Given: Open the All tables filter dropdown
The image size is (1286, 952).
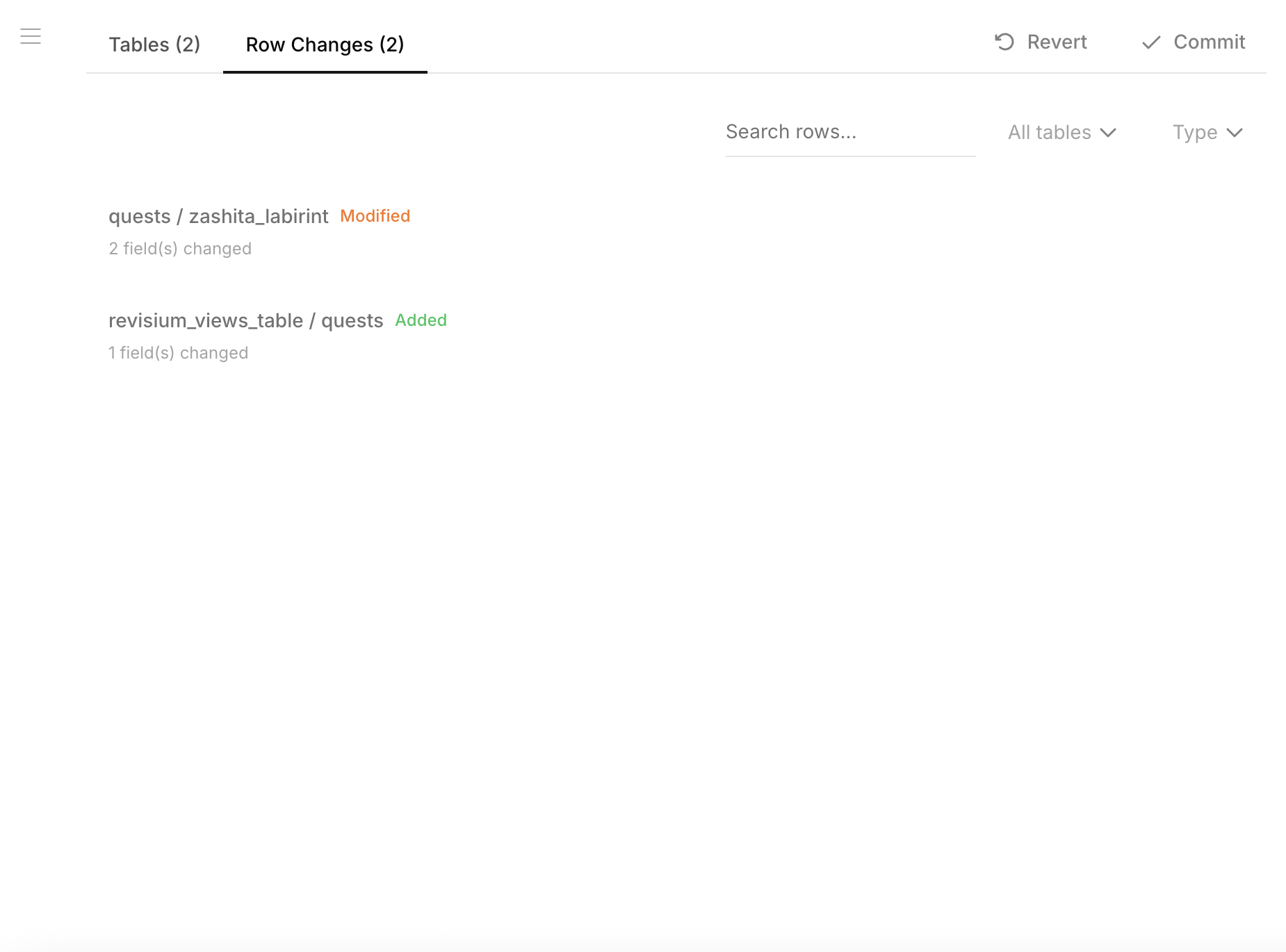Looking at the screenshot, I should (x=1061, y=132).
